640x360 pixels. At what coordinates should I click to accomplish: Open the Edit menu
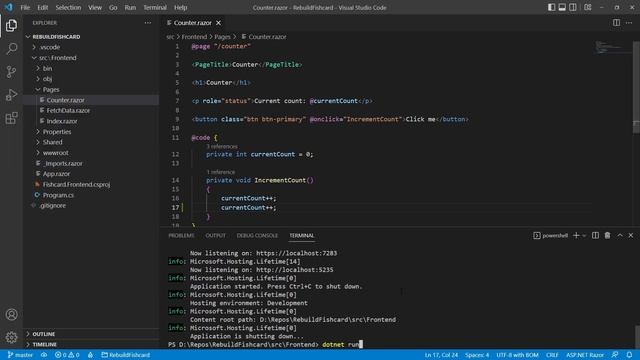click(42, 7)
